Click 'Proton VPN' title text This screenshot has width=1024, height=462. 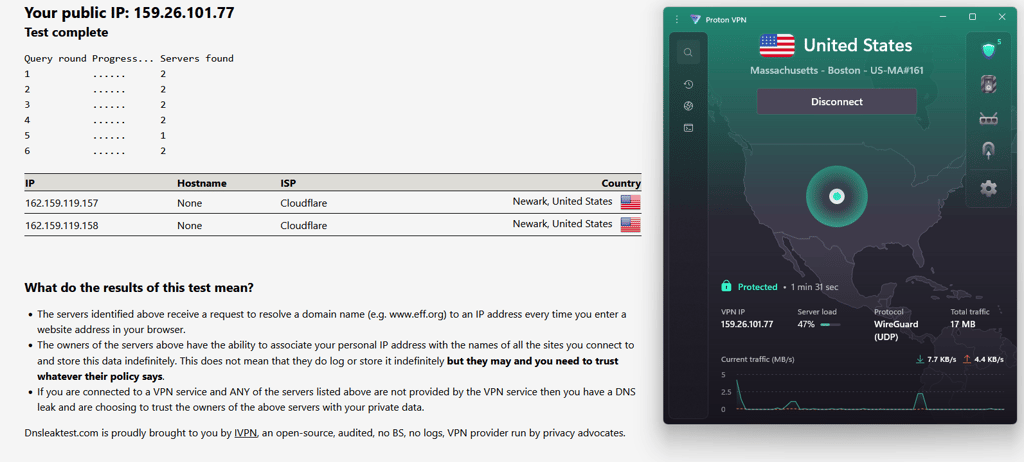pyautogui.click(x=725, y=20)
